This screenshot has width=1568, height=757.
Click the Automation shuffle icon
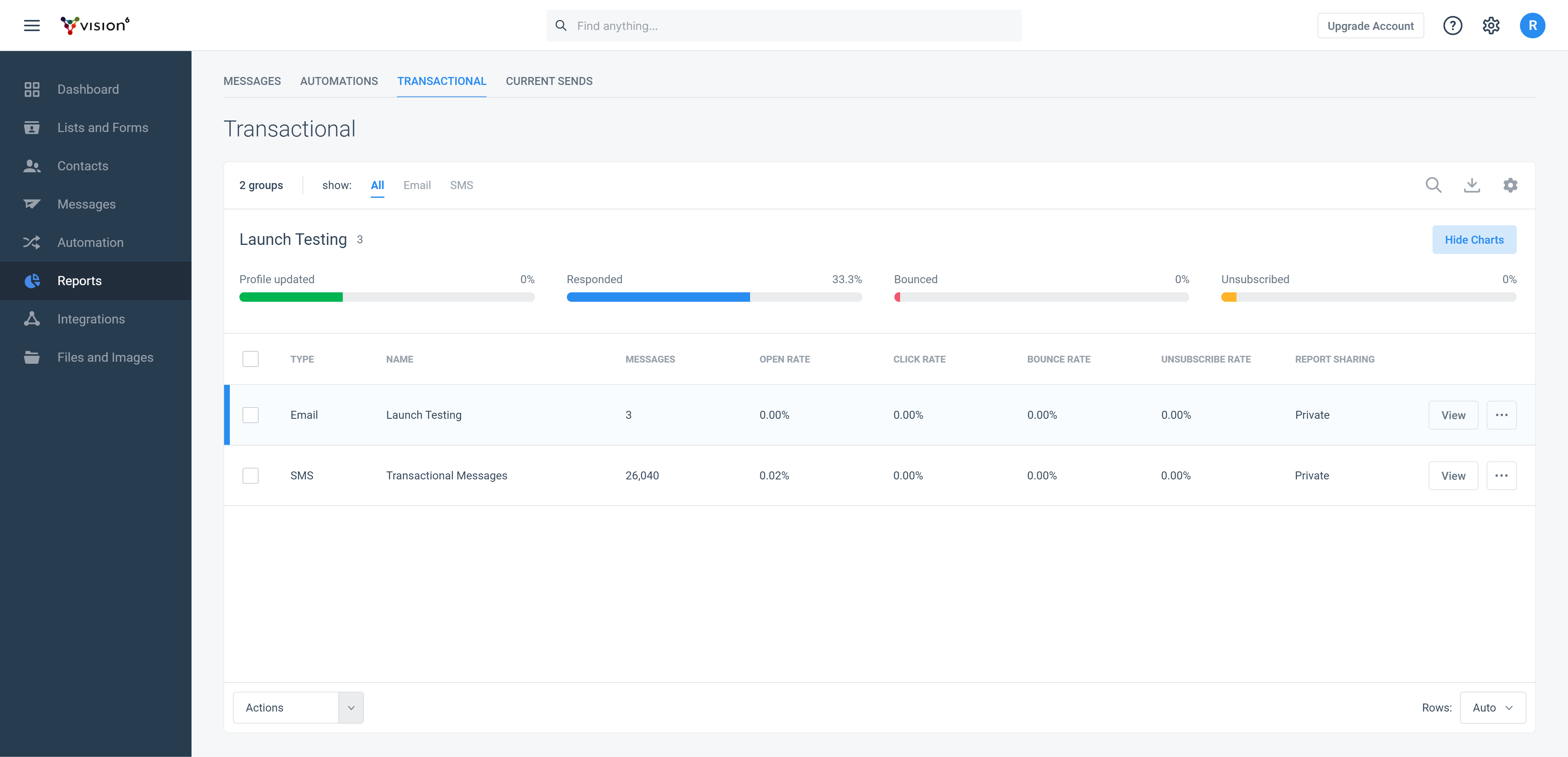click(x=32, y=242)
